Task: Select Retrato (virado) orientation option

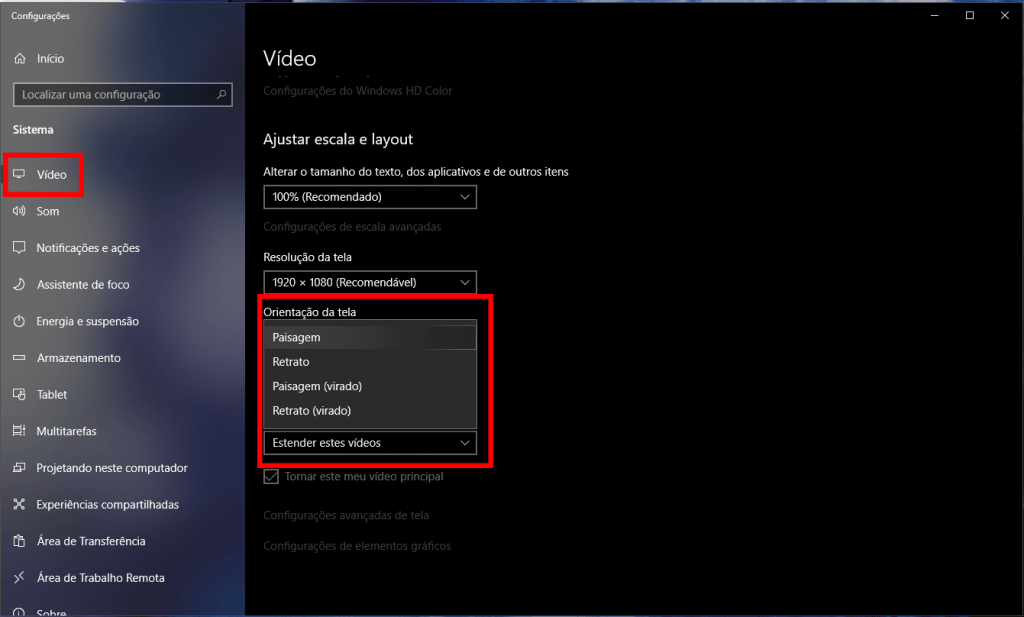Action: click(370, 411)
